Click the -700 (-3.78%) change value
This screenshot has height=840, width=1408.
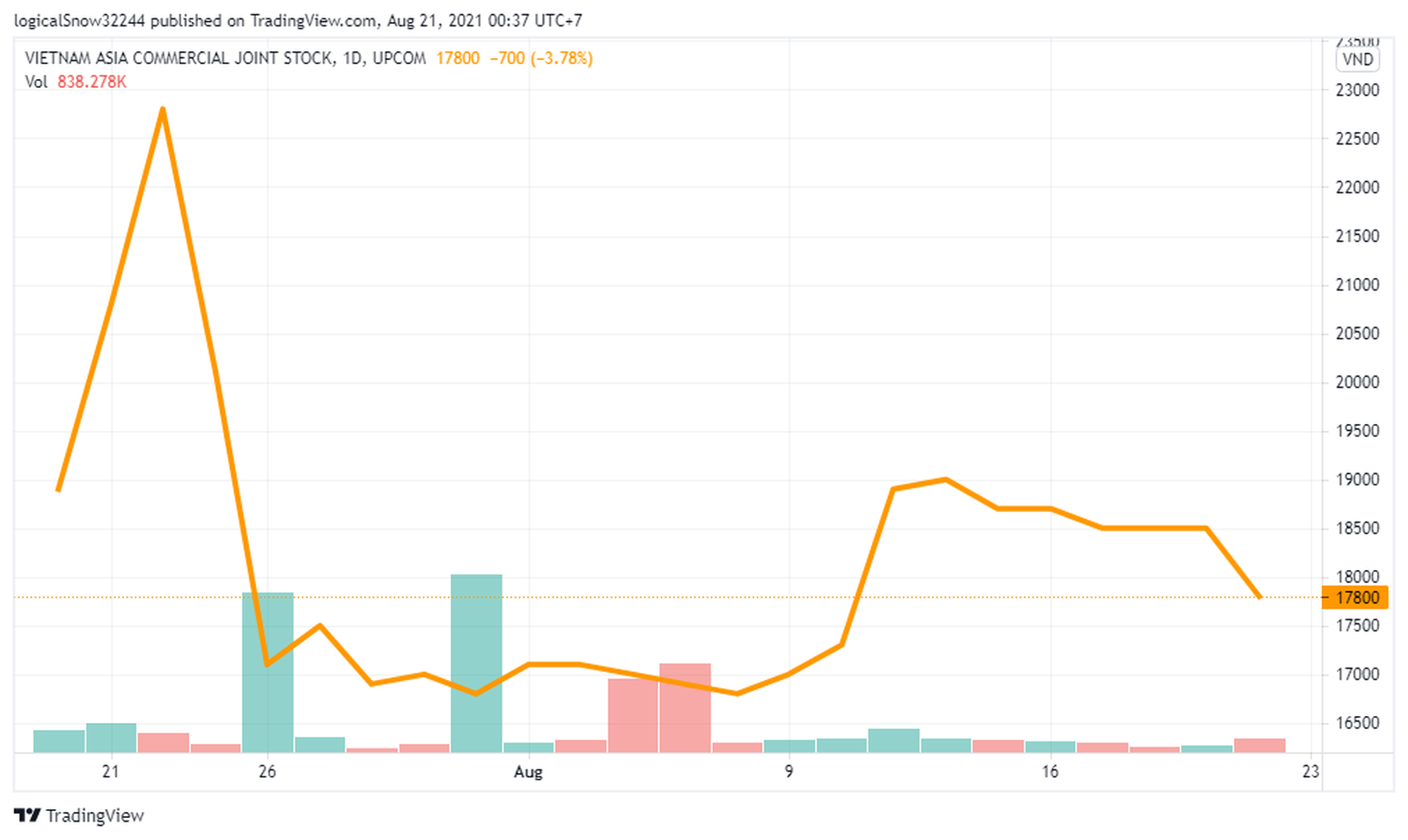(x=541, y=58)
